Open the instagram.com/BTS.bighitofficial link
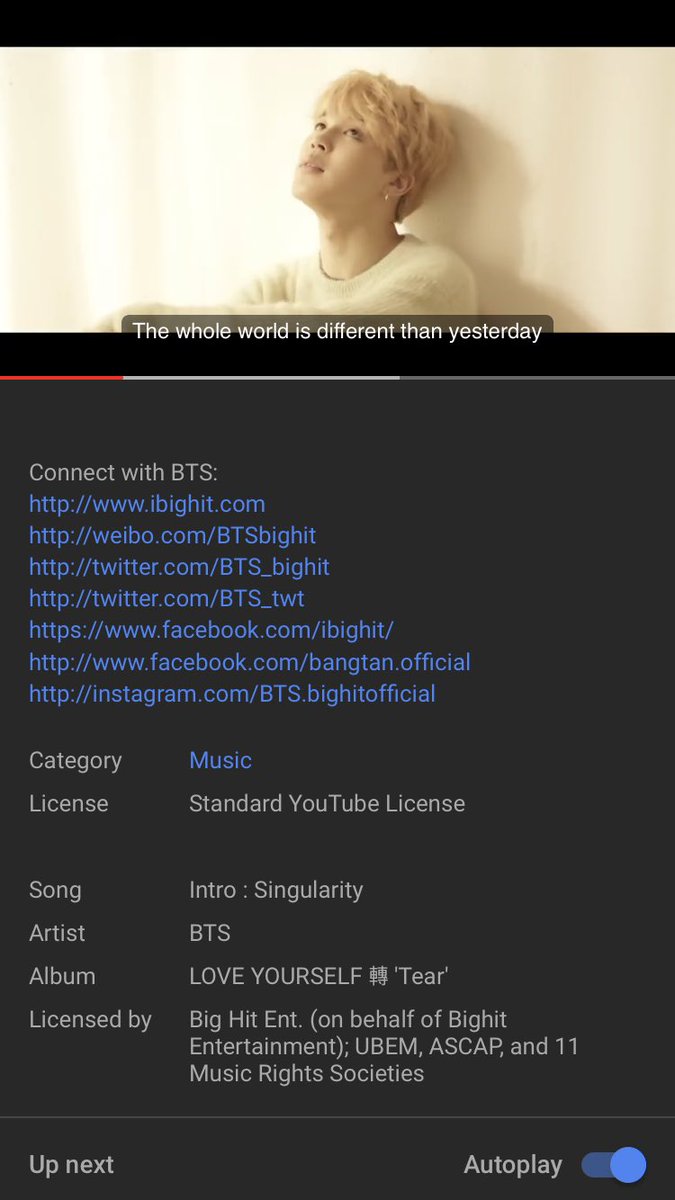Screen dimensions: 675x1200 (x=232, y=694)
